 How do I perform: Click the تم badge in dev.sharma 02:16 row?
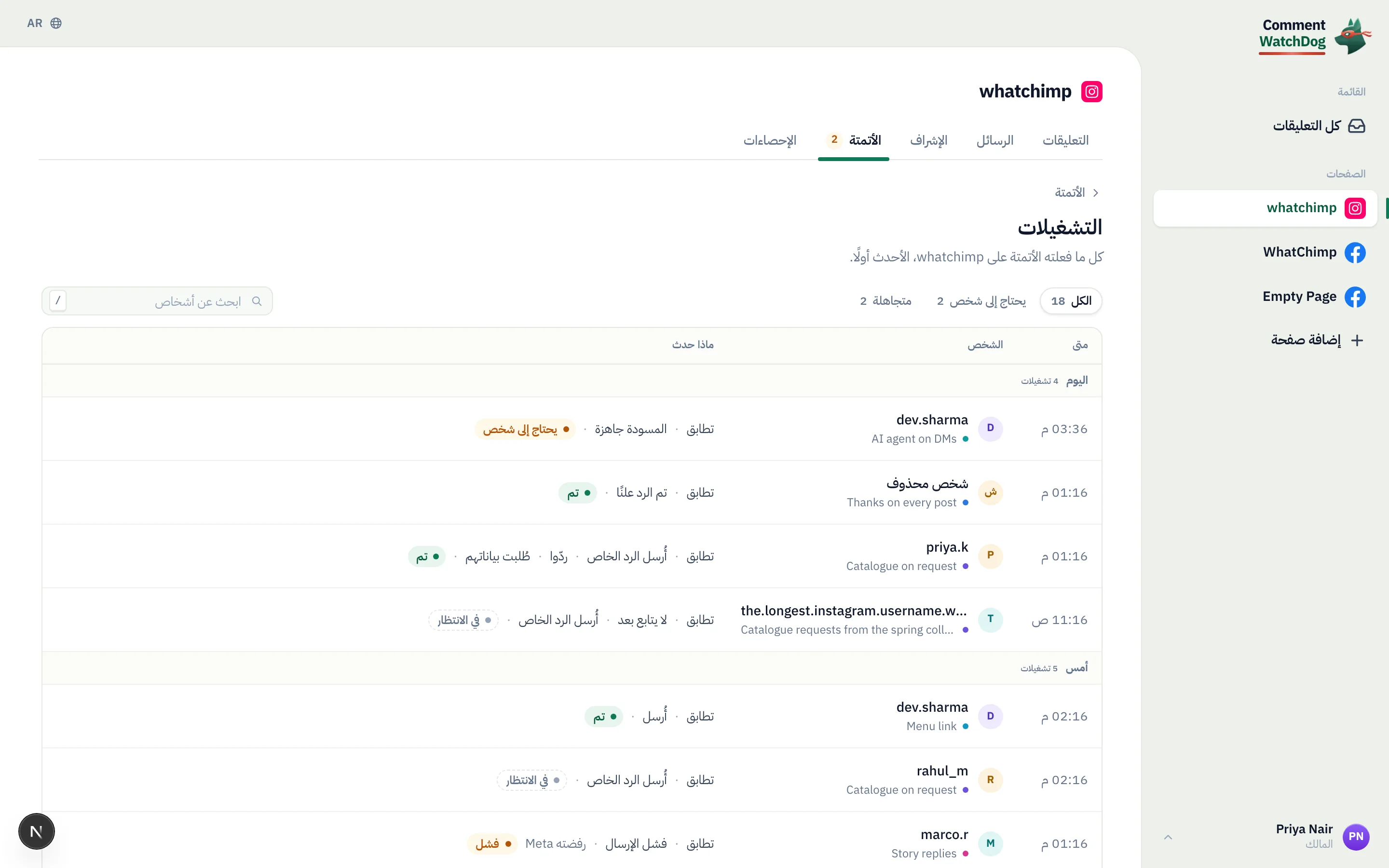(x=604, y=717)
